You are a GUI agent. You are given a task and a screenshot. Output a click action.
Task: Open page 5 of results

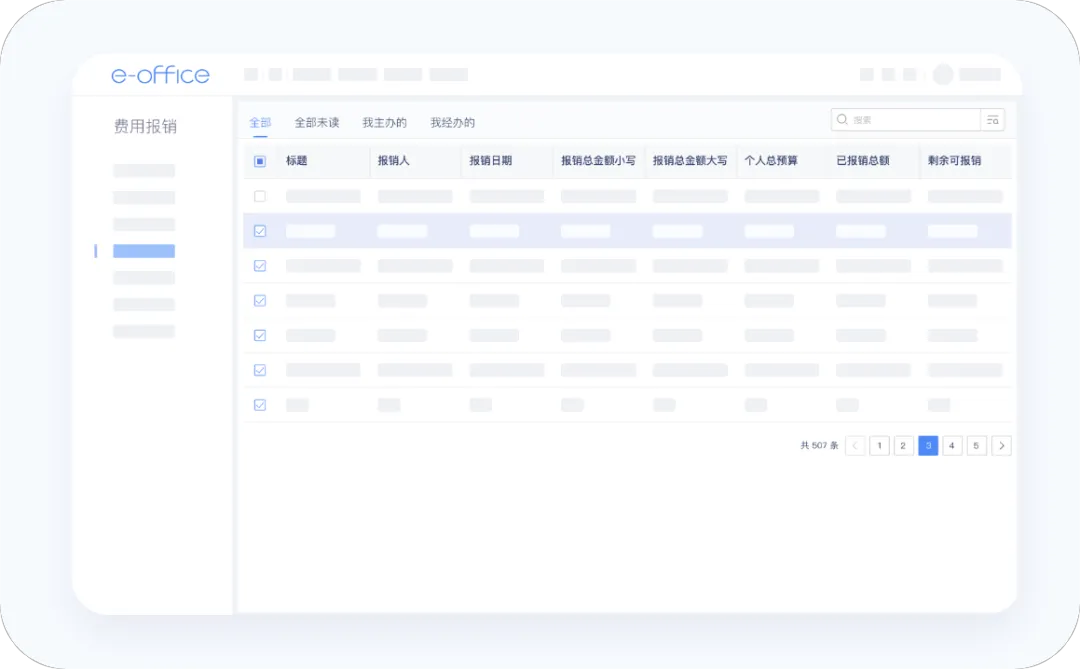click(977, 446)
